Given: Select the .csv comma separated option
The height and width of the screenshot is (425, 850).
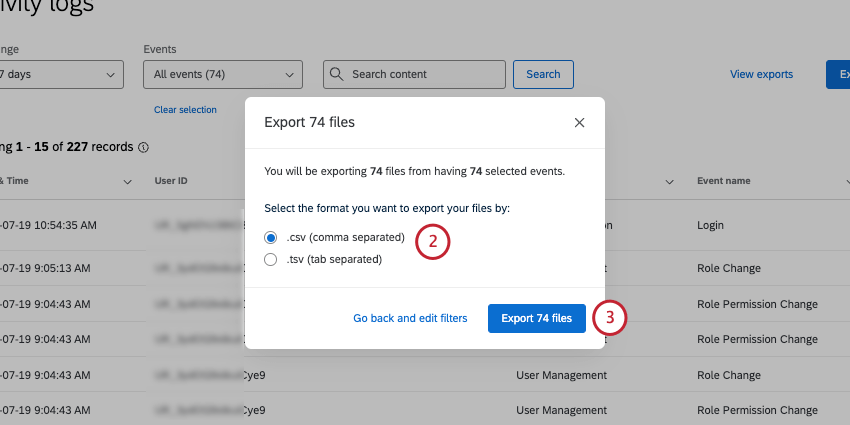Looking at the screenshot, I should (270, 238).
